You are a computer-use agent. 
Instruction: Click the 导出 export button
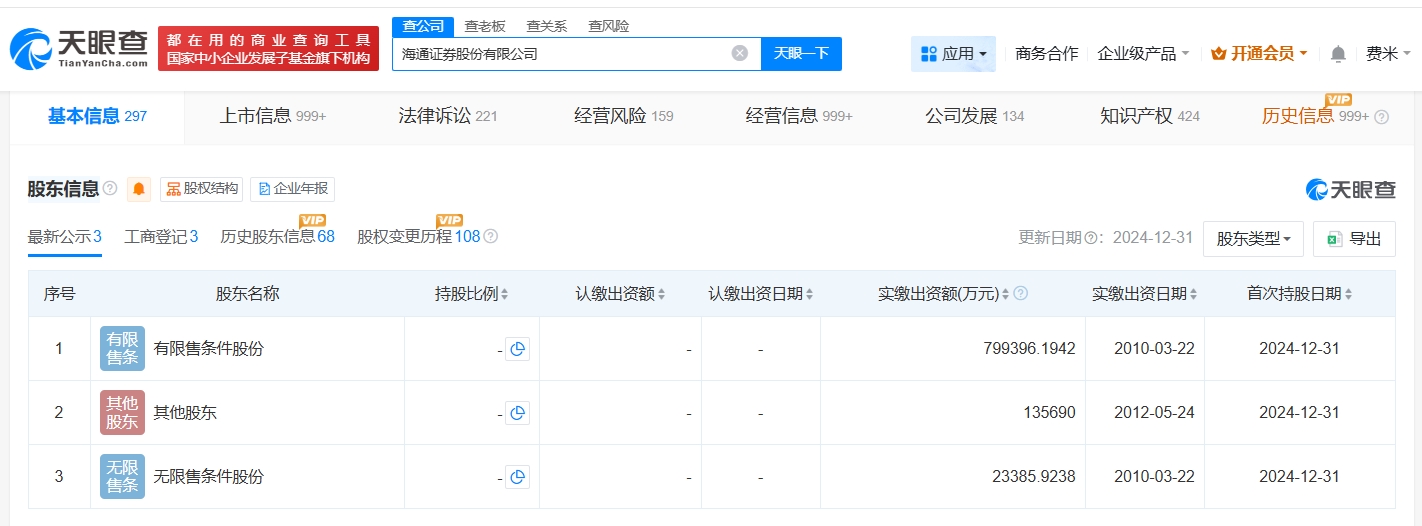pyautogui.click(x=1354, y=239)
